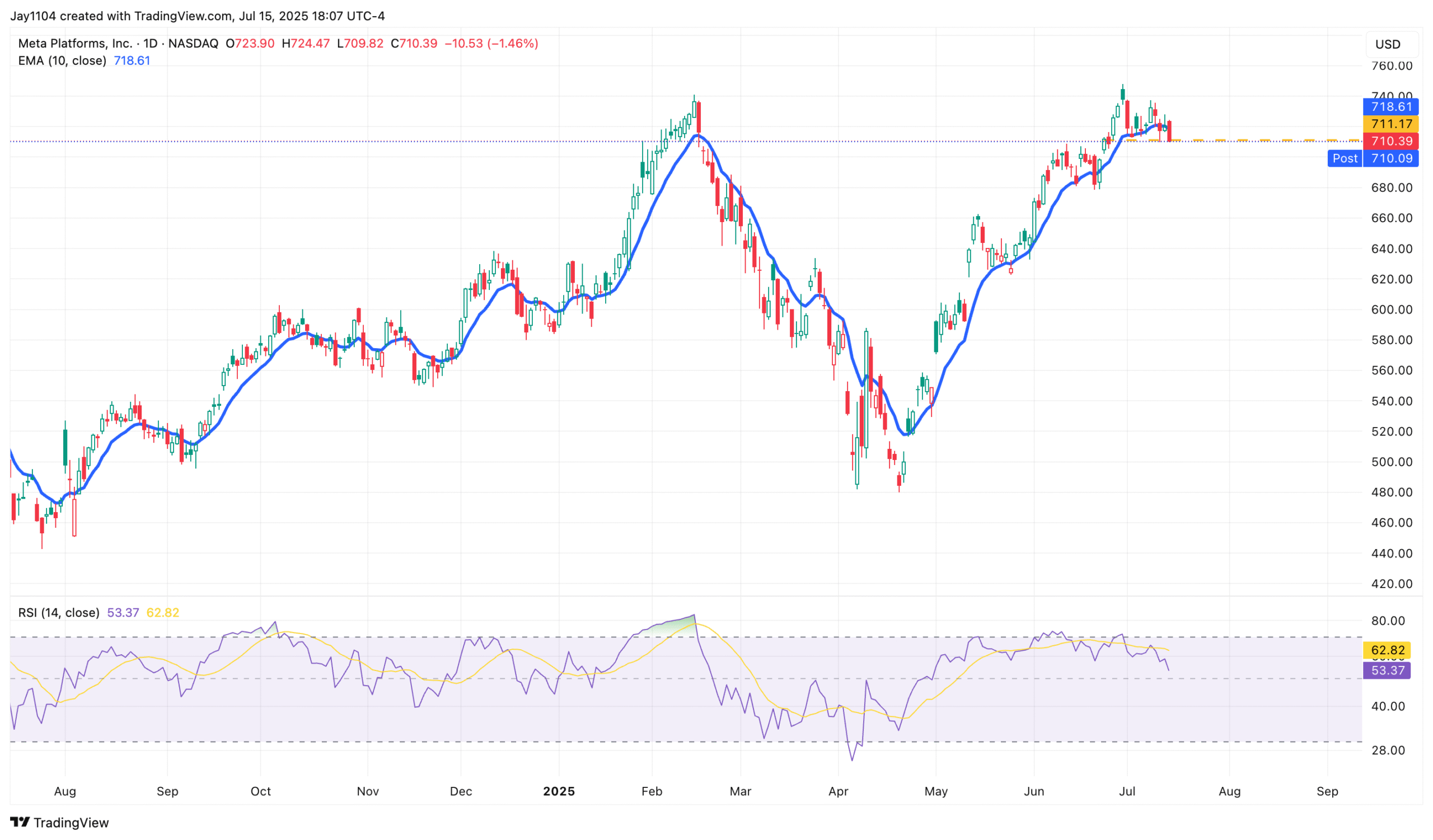The width and height of the screenshot is (1433, 840).
Task: Click the Meta Platforms, Inc. symbol title
Action: [74, 44]
